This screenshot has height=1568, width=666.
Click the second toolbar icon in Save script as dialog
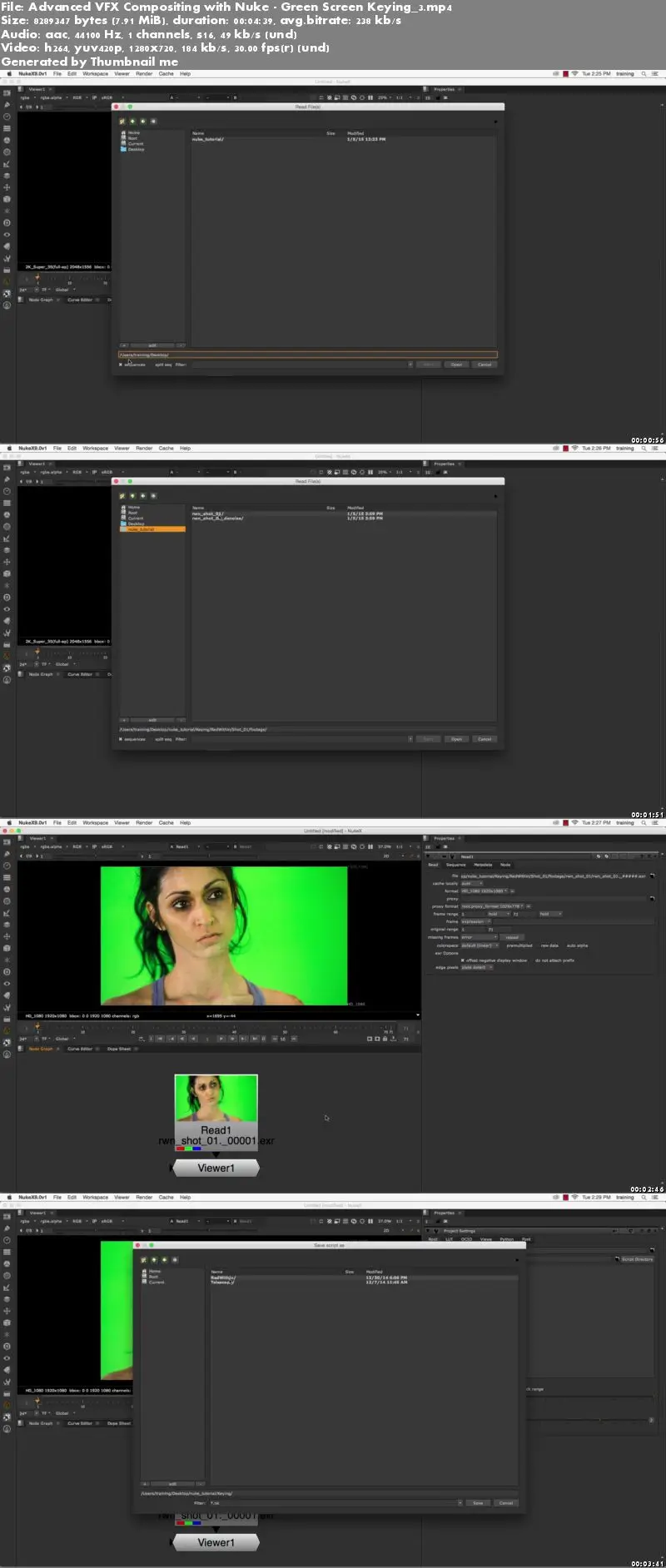[154, 1259]
